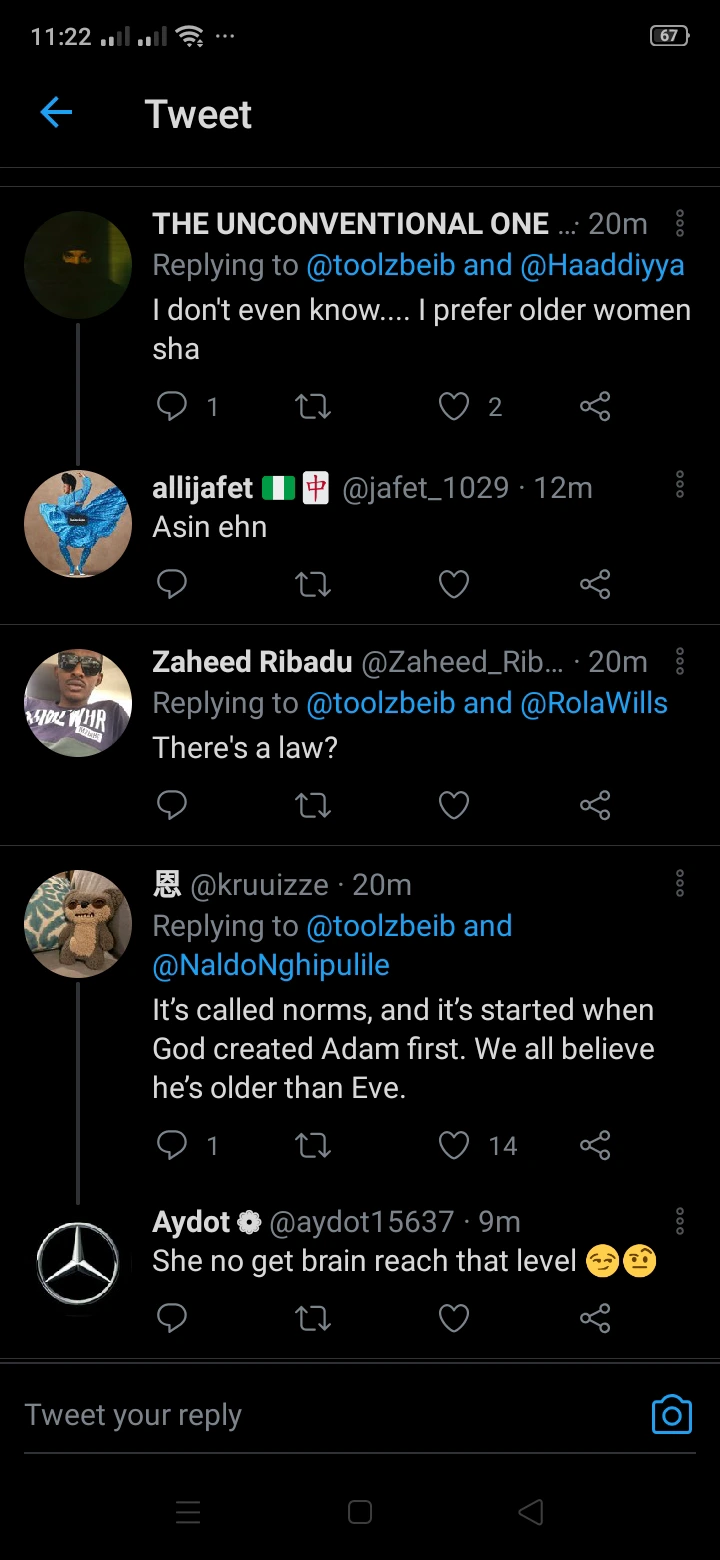This screenshot has height=1560, width=720.
Task: Open @RolaWills profile mention link
Action: pyautogui.click(x=594, y=703)
